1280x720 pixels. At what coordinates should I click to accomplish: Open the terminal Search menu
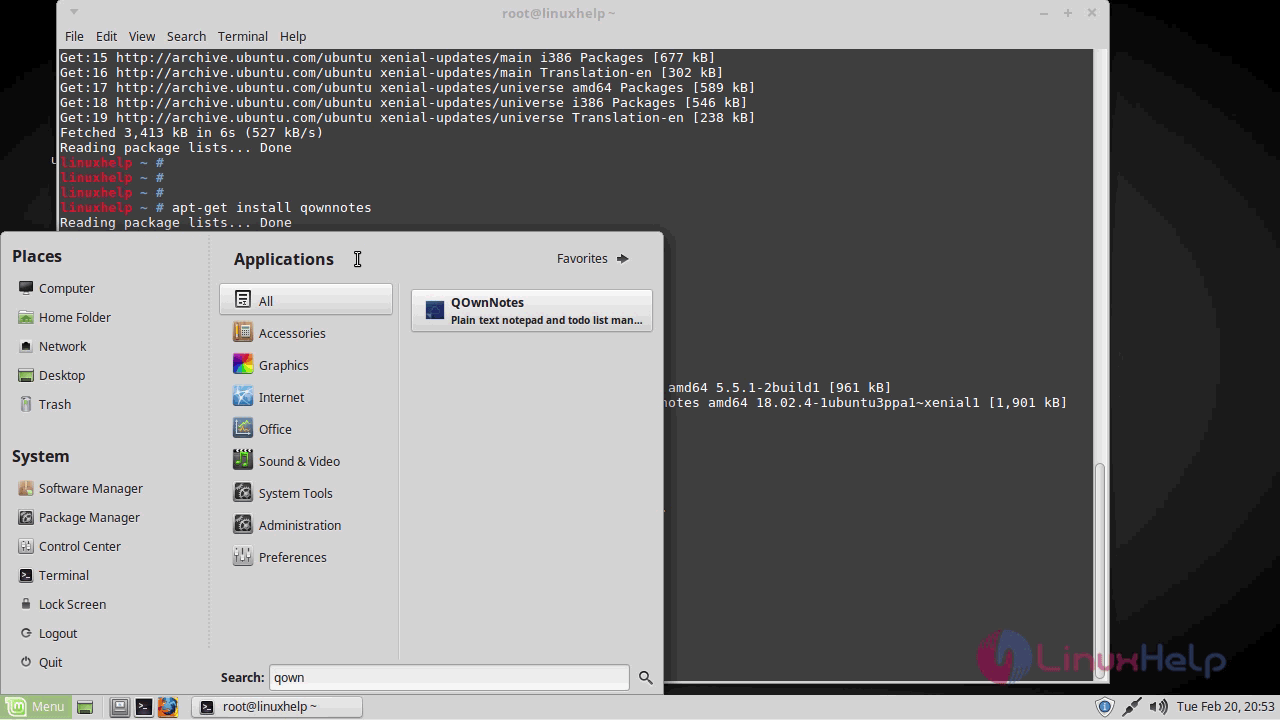coord(186,36)
